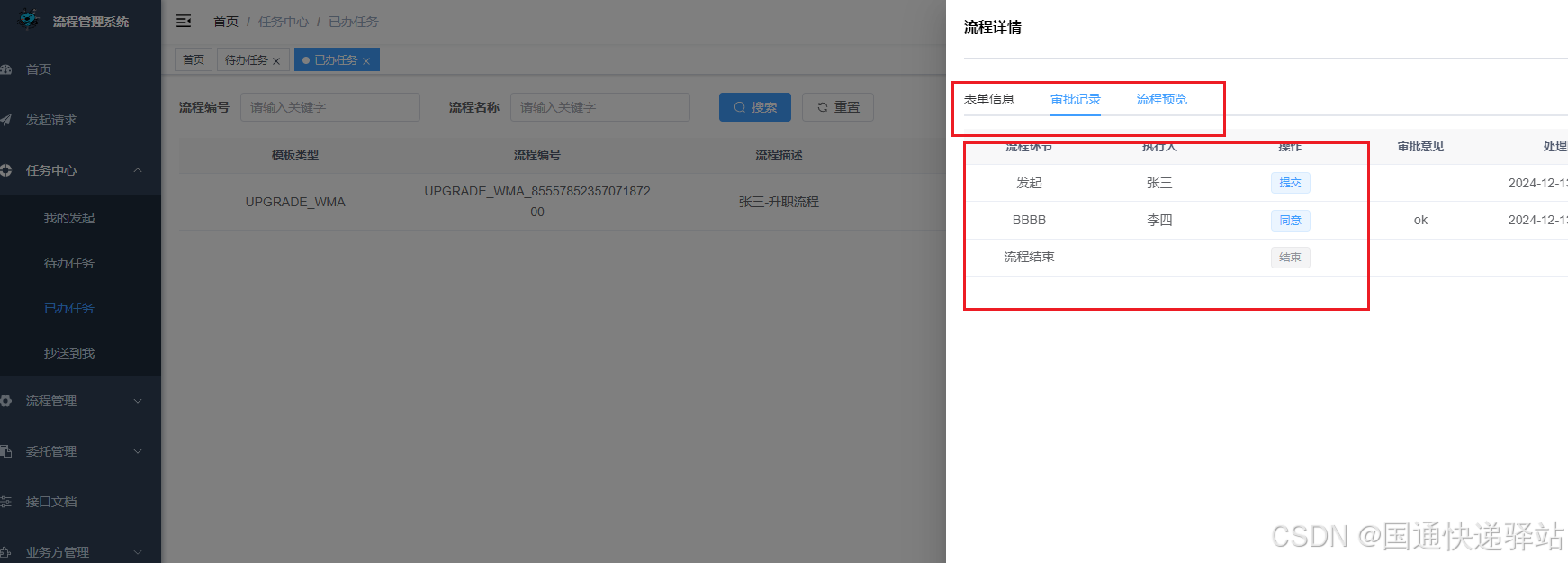Click the ok approval comment cell
Screen dimensions: 1568x563
pos(1420,220)
